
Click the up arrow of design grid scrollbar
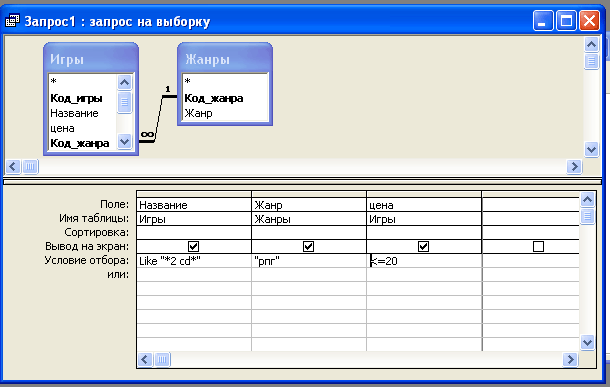click(587, 200)
